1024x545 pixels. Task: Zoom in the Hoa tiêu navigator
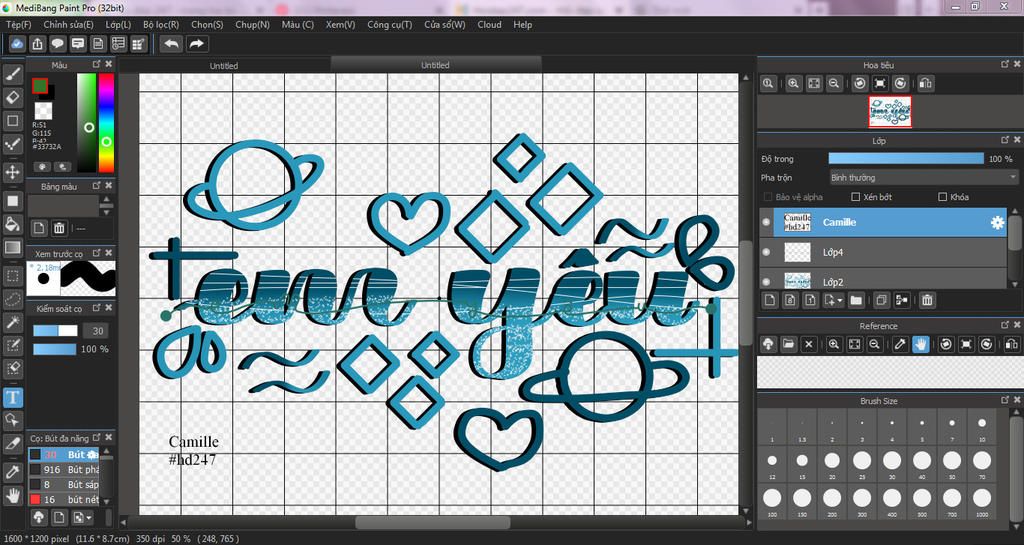[x=793, y=84]
